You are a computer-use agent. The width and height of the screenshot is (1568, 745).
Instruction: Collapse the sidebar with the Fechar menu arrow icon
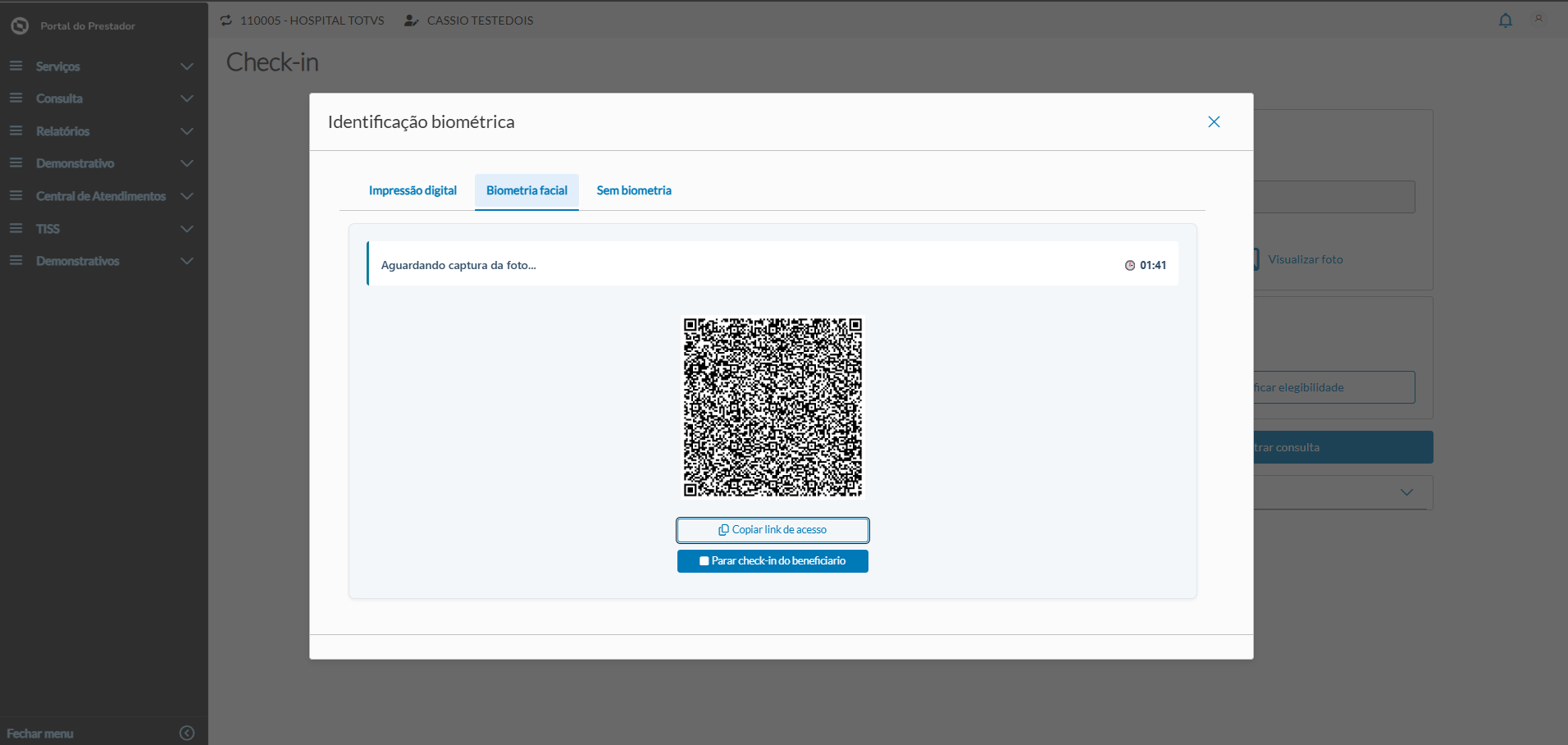click(187, 733)
